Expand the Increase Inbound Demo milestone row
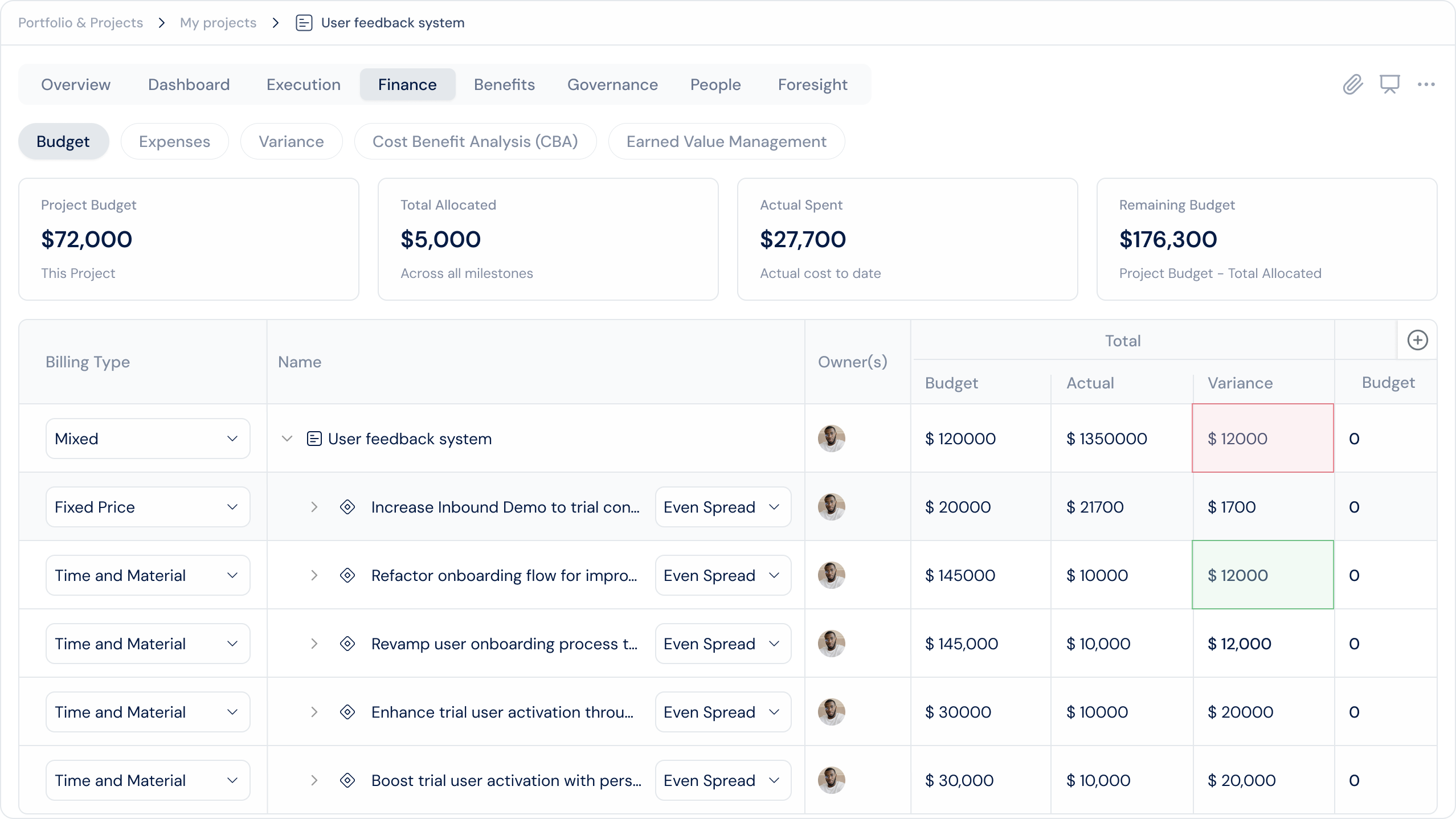The image size is (1456, 819). click(x=314, y=507)
